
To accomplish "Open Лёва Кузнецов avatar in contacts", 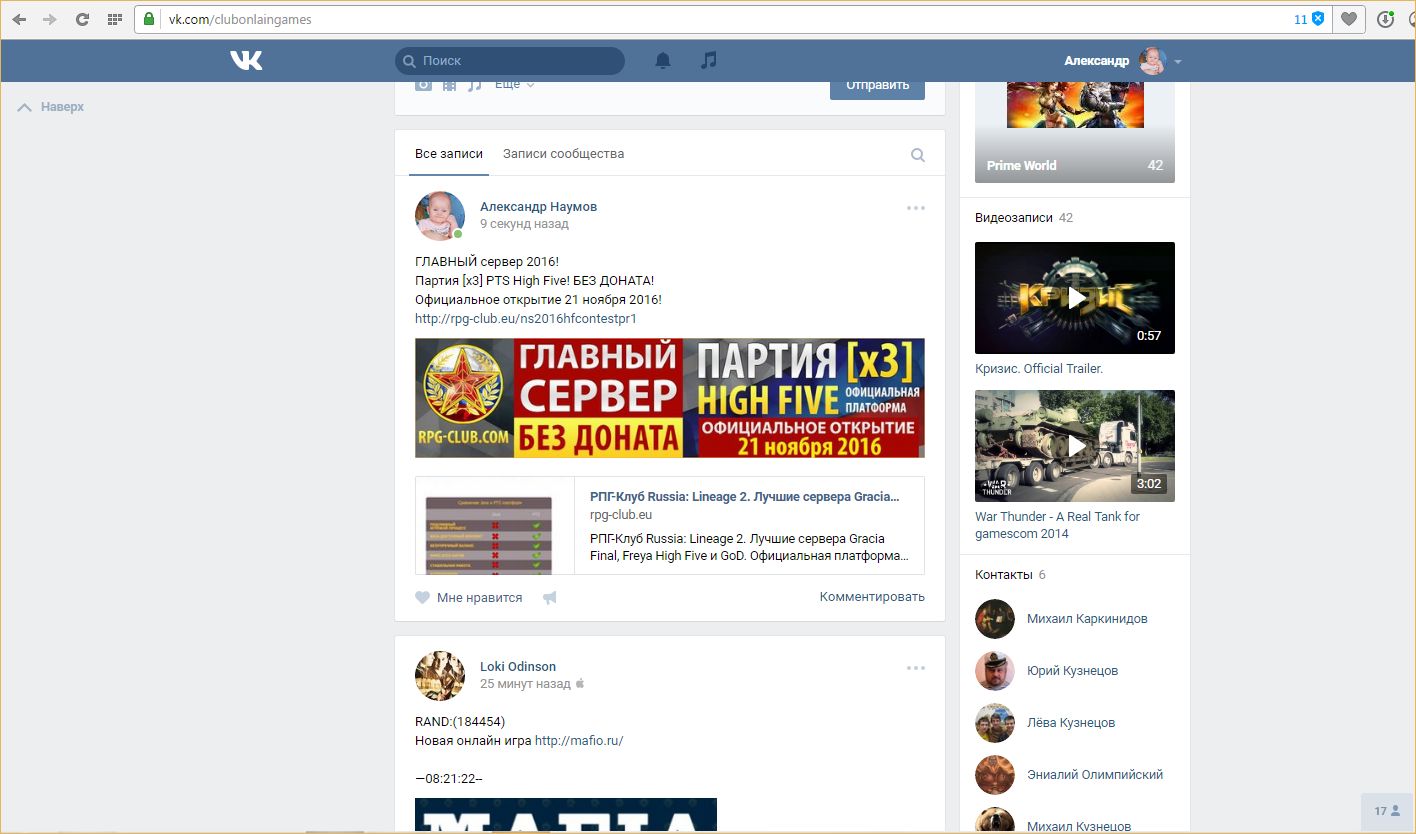I will tap(995, 723).
